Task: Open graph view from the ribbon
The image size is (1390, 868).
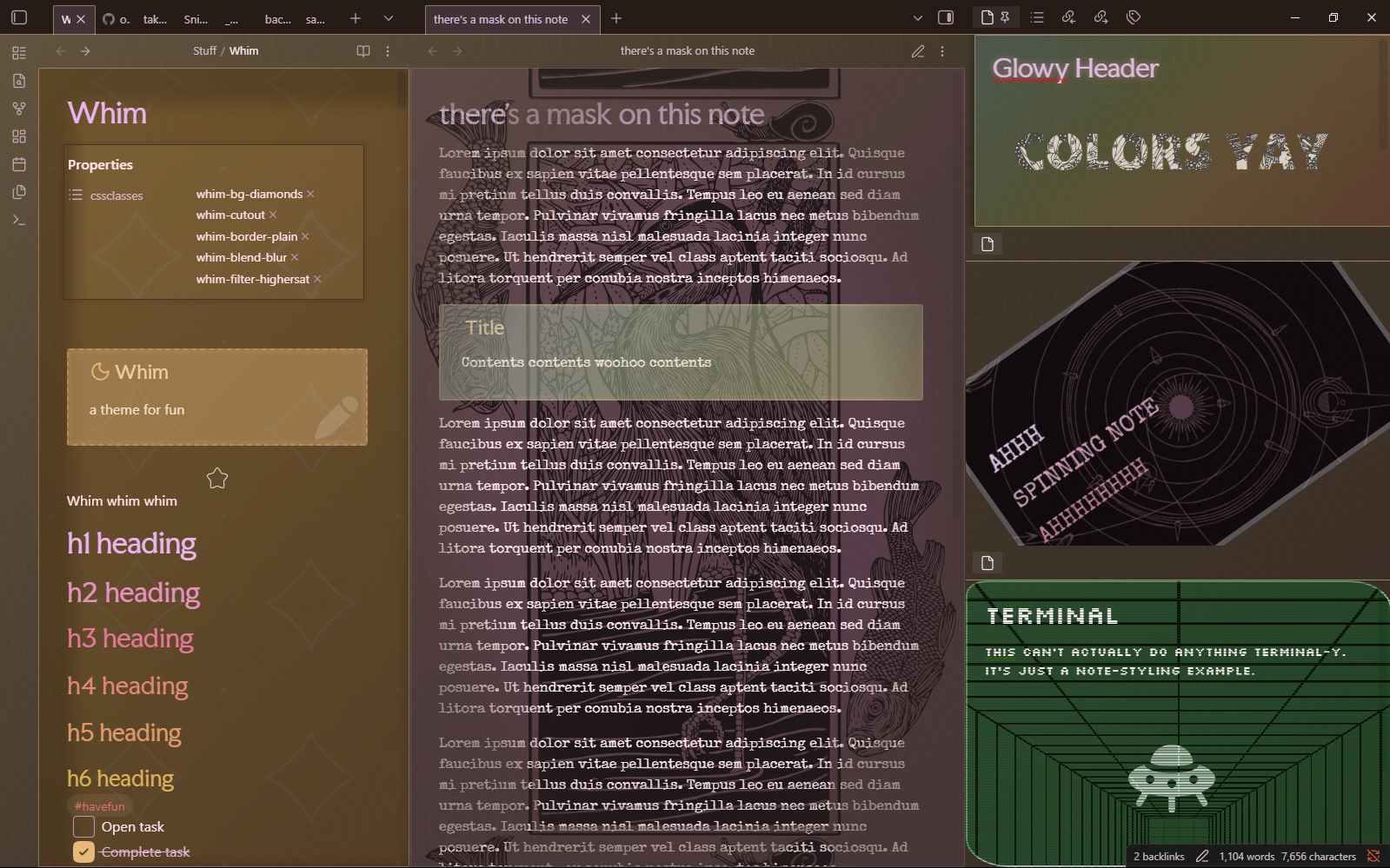Action: 19,109
